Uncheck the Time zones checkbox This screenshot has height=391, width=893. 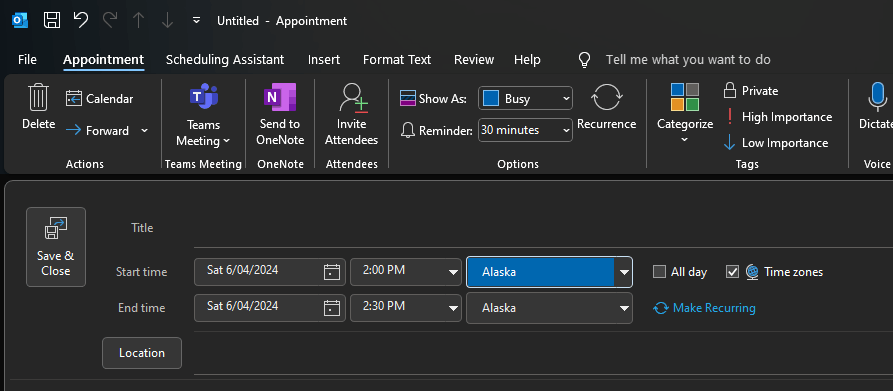[x=732, y=272]
